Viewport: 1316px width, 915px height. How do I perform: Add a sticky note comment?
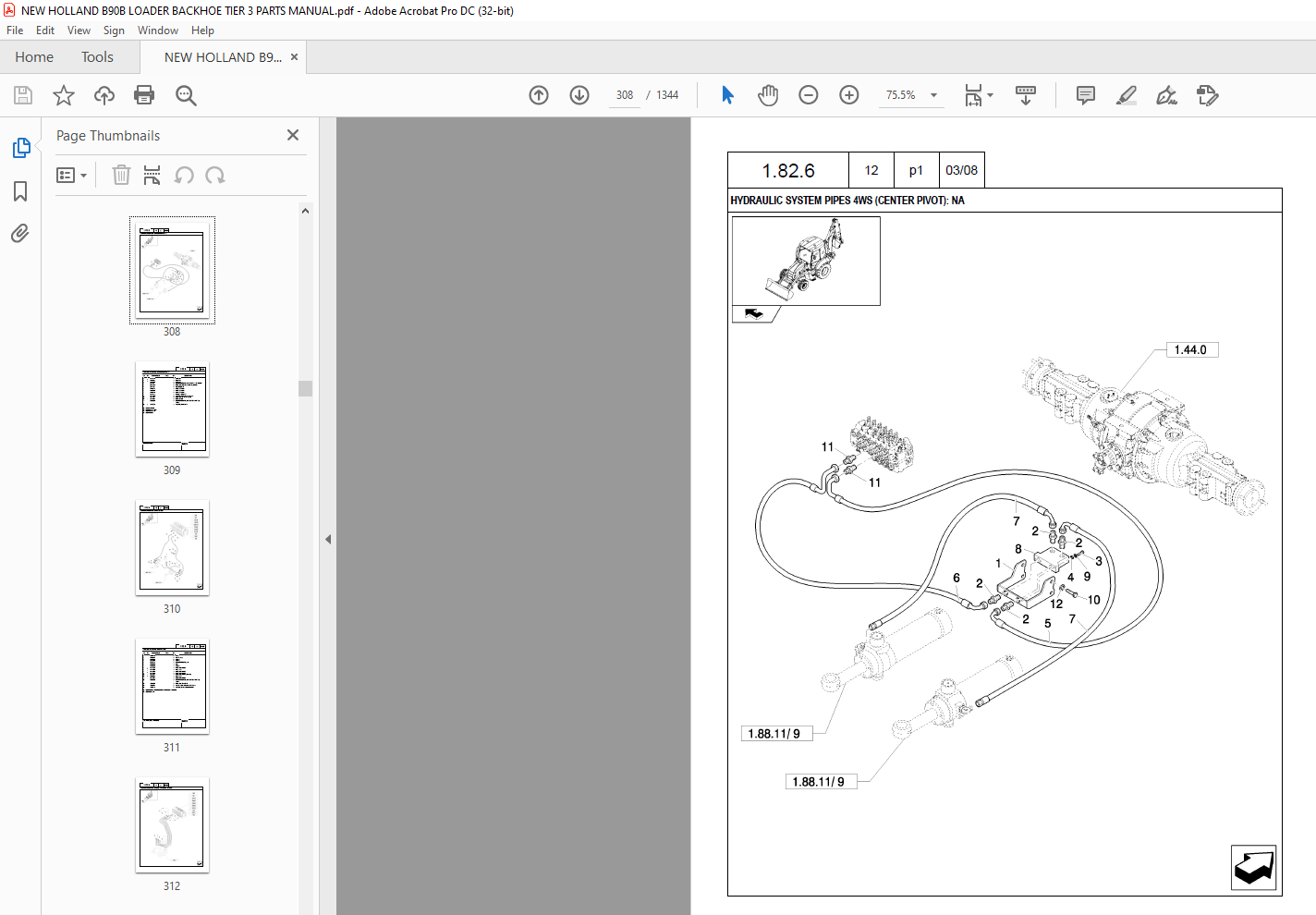pyautogui.click(x=1086, y=95)
